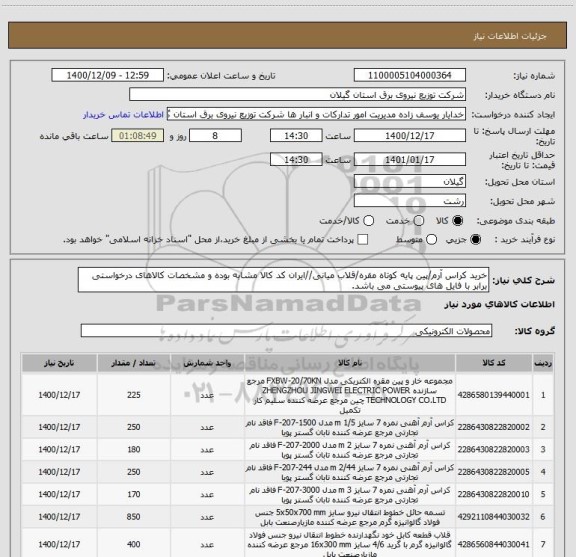Click the کد کالا column header
Screen dimensions: 576x557
coord(494,363)
